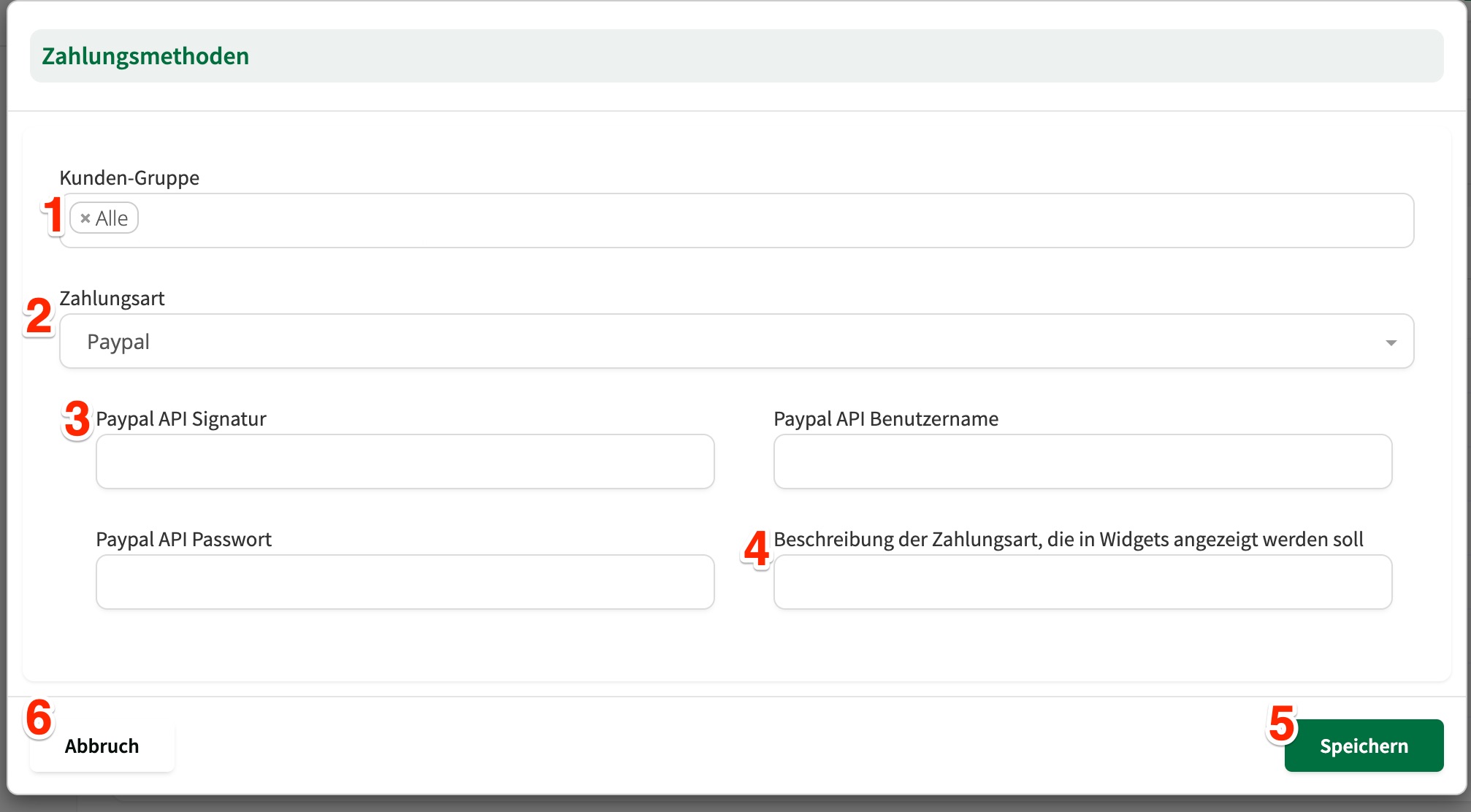This screenshot has height=812, width=1471.
Task: Focus the Paypal API Signatur input
Action: point(405,461)
